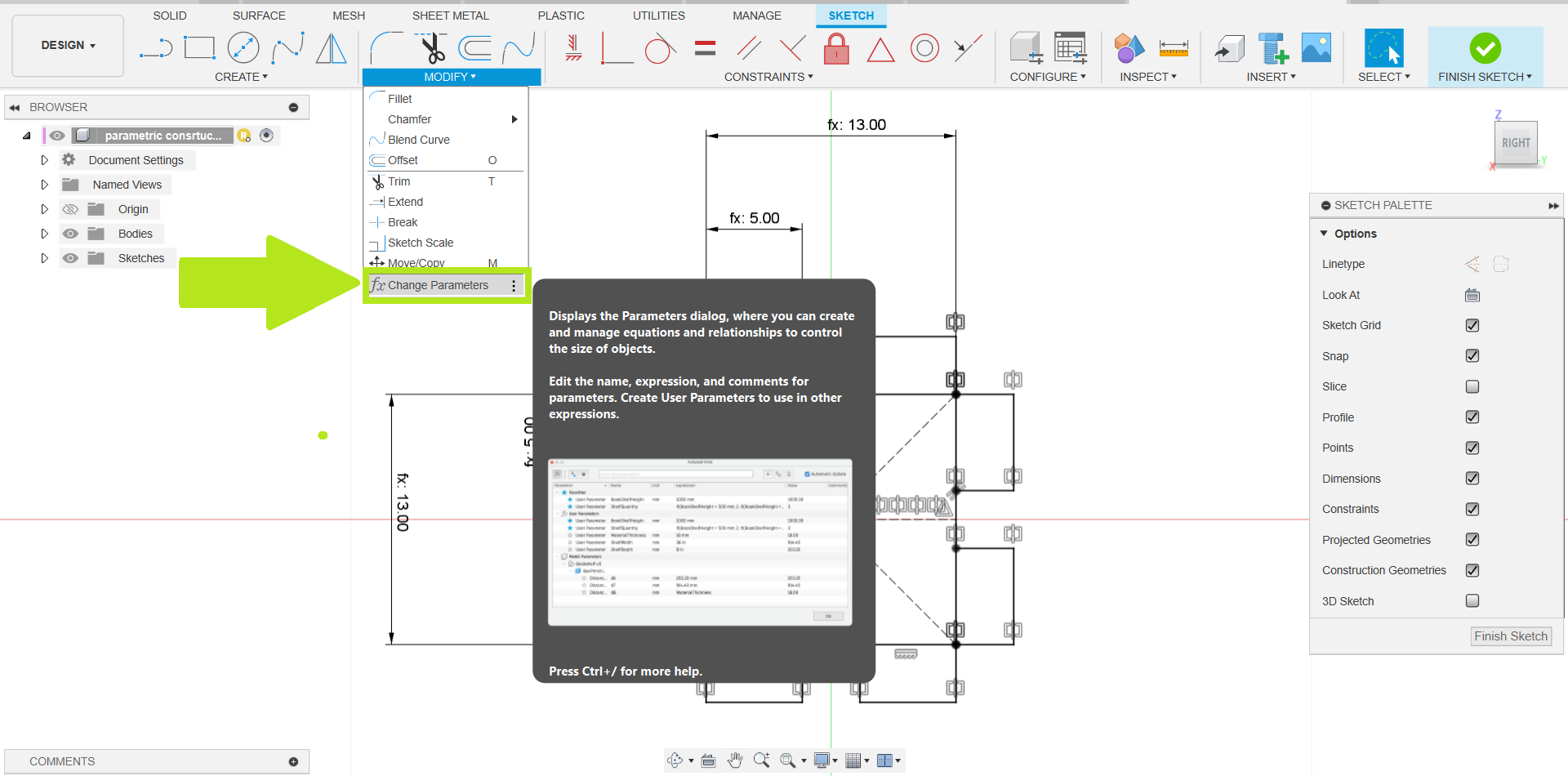
Task: Disable the Sketch Grid checkbox
Action: click(x=1472, y=325)
